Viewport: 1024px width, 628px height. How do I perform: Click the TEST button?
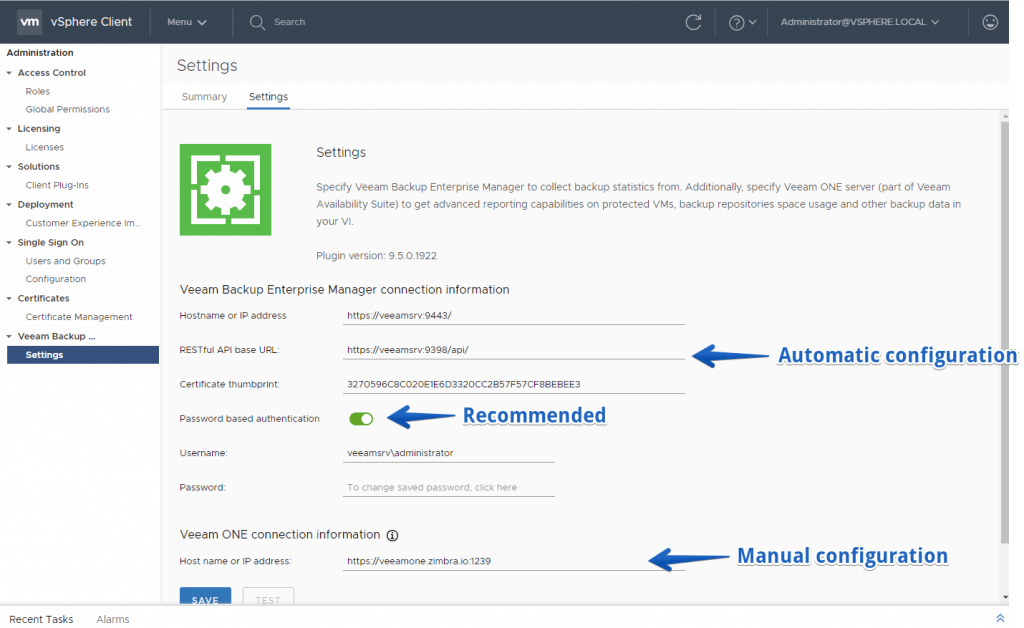tap(268, 597)
